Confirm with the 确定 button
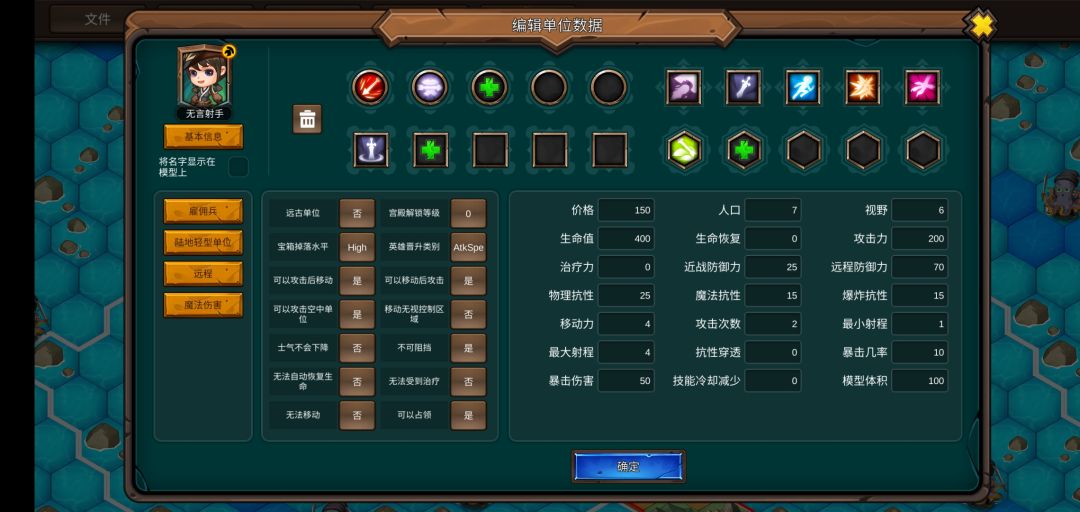This screenshot has width=1080, height=512. coord(628,467)
